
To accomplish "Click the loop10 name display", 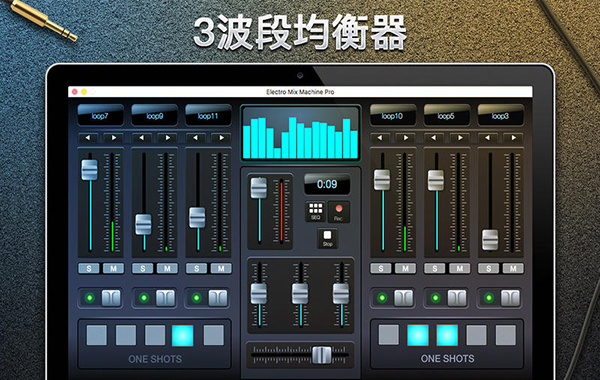I will click(392, 115).
